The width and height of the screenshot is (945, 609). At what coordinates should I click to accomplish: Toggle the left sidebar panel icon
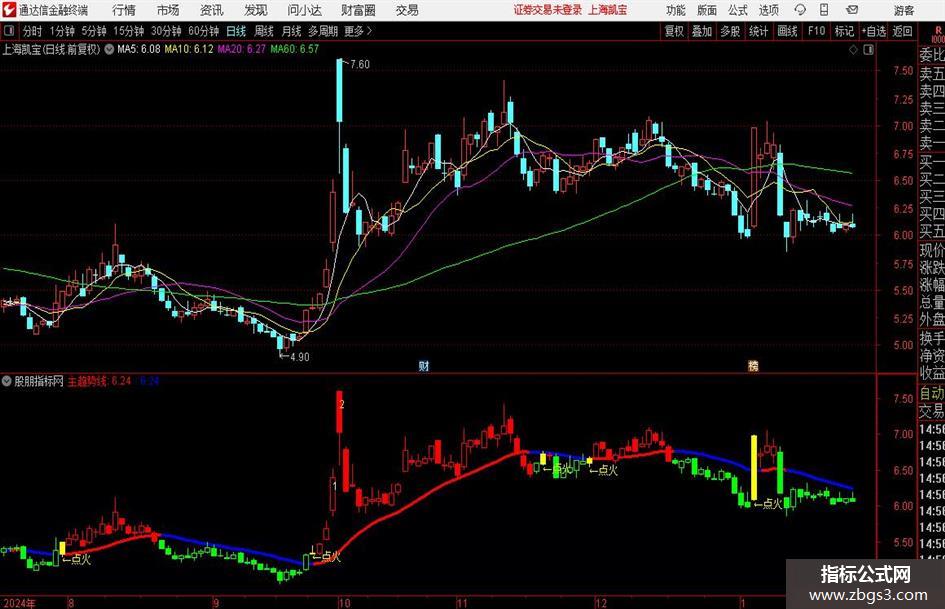pyautogui.click(x=9, y=31)
